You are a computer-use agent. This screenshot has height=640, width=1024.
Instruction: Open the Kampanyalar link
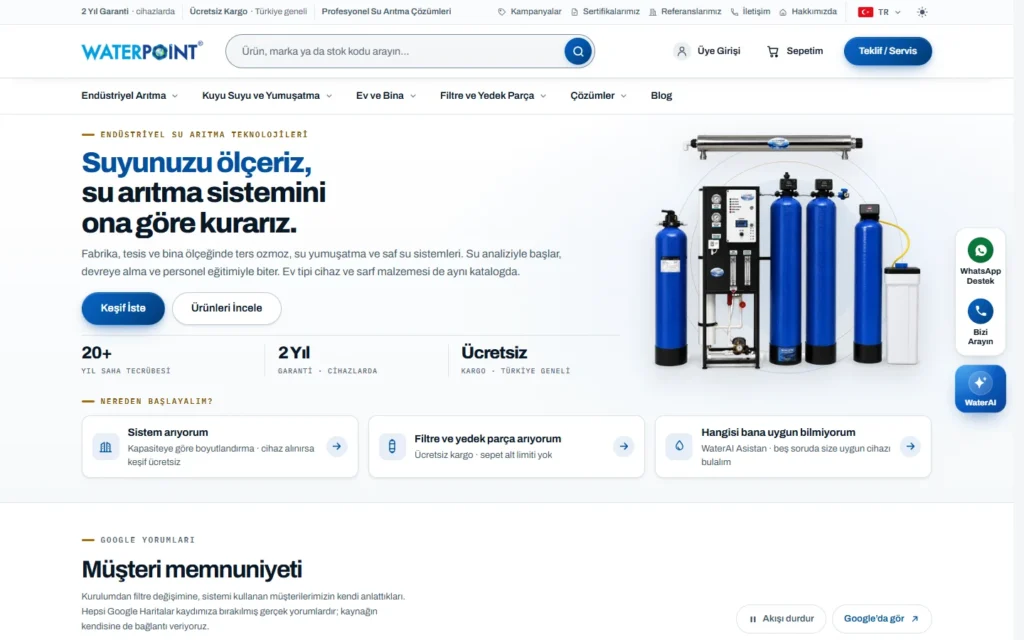(530, 12)
